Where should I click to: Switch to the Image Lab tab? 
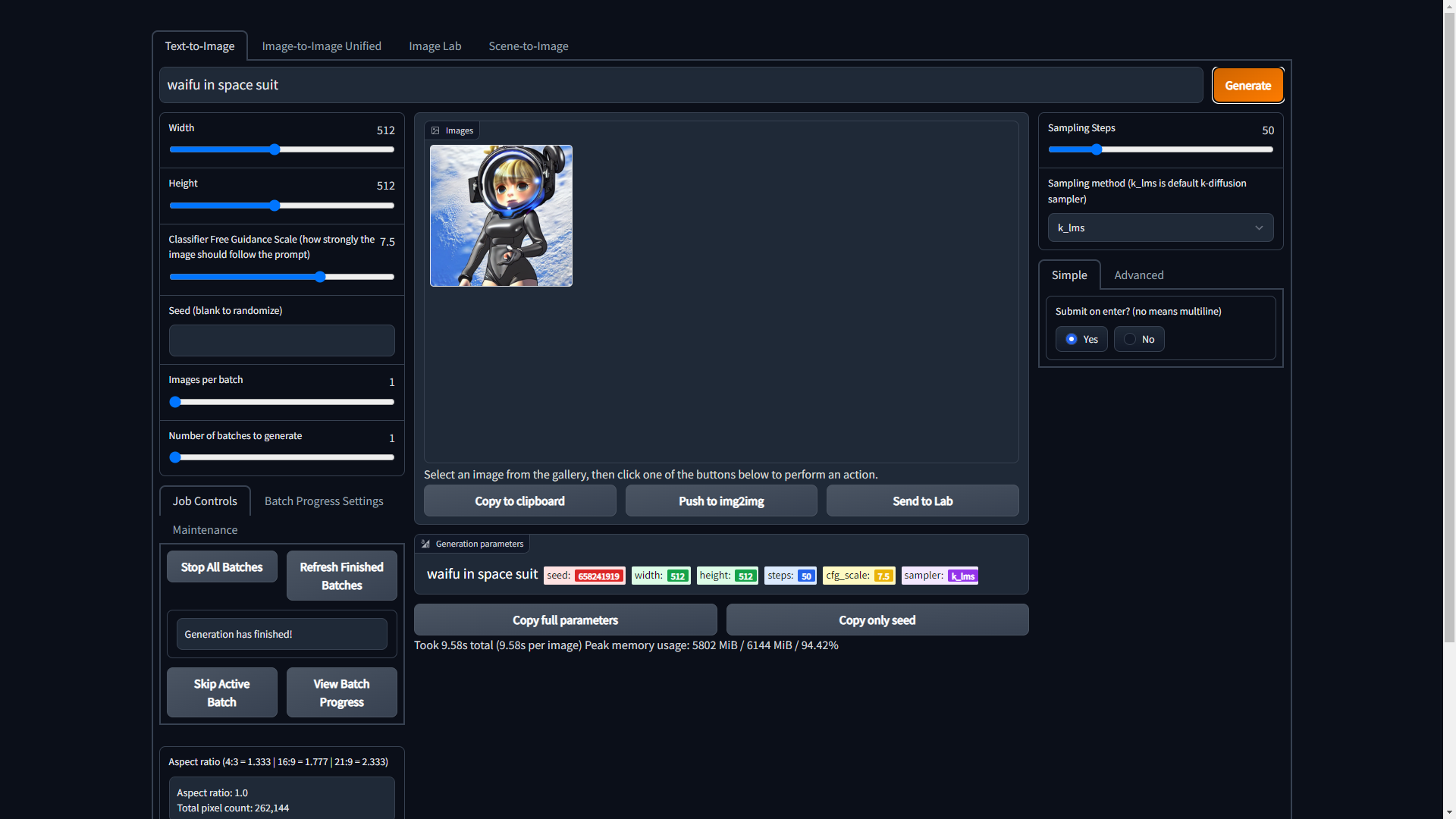(x=435, y=46)
